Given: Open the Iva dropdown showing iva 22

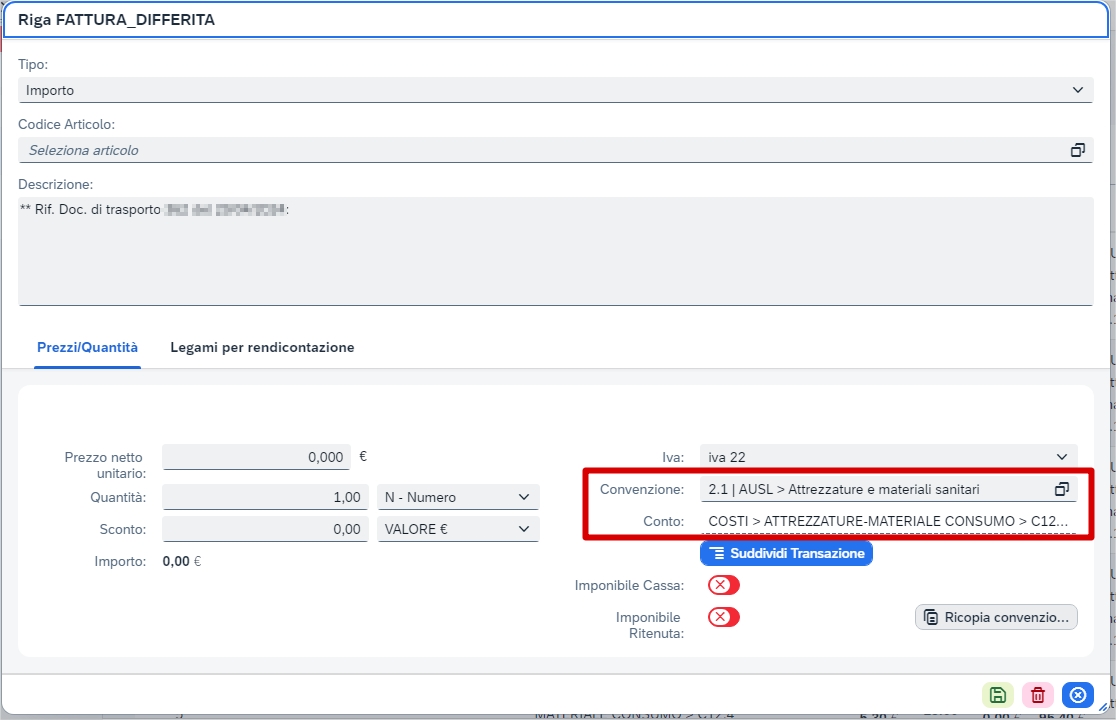Looking at the screenshot, I should click(888, 457).
